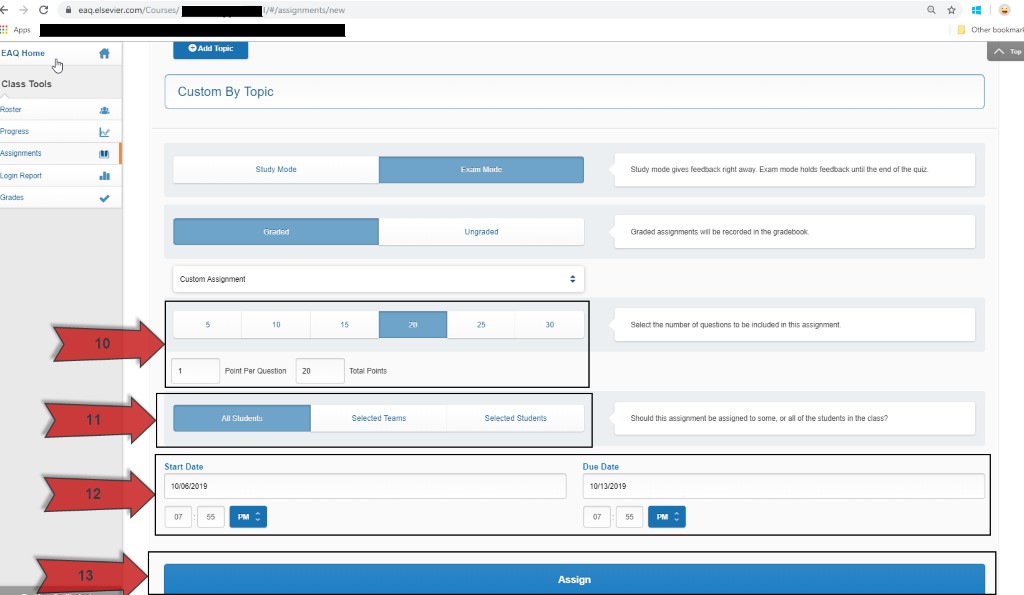Viewport: 1024px width, 595px height.
Task: Assign to Selected Students instead of all
Action: coord(516,418)
